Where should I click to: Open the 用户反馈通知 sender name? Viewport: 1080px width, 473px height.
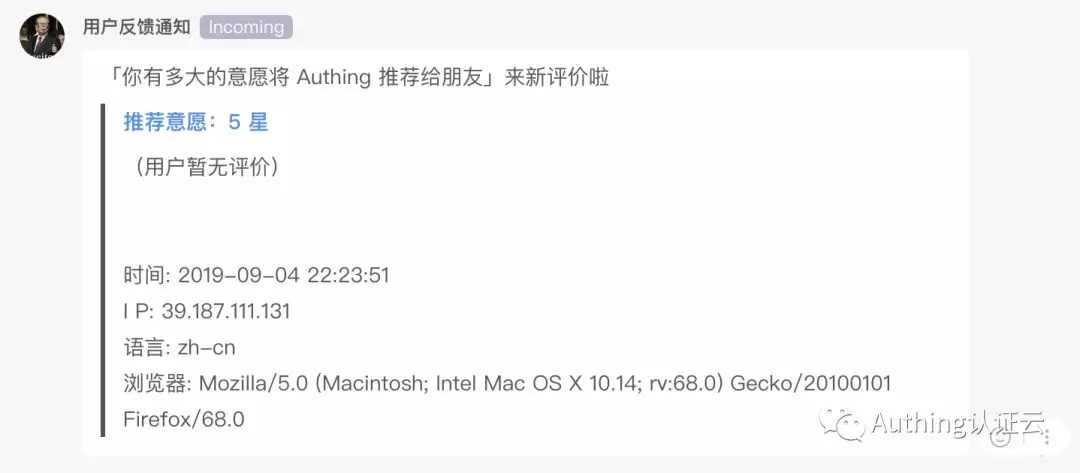pos(136,27)
